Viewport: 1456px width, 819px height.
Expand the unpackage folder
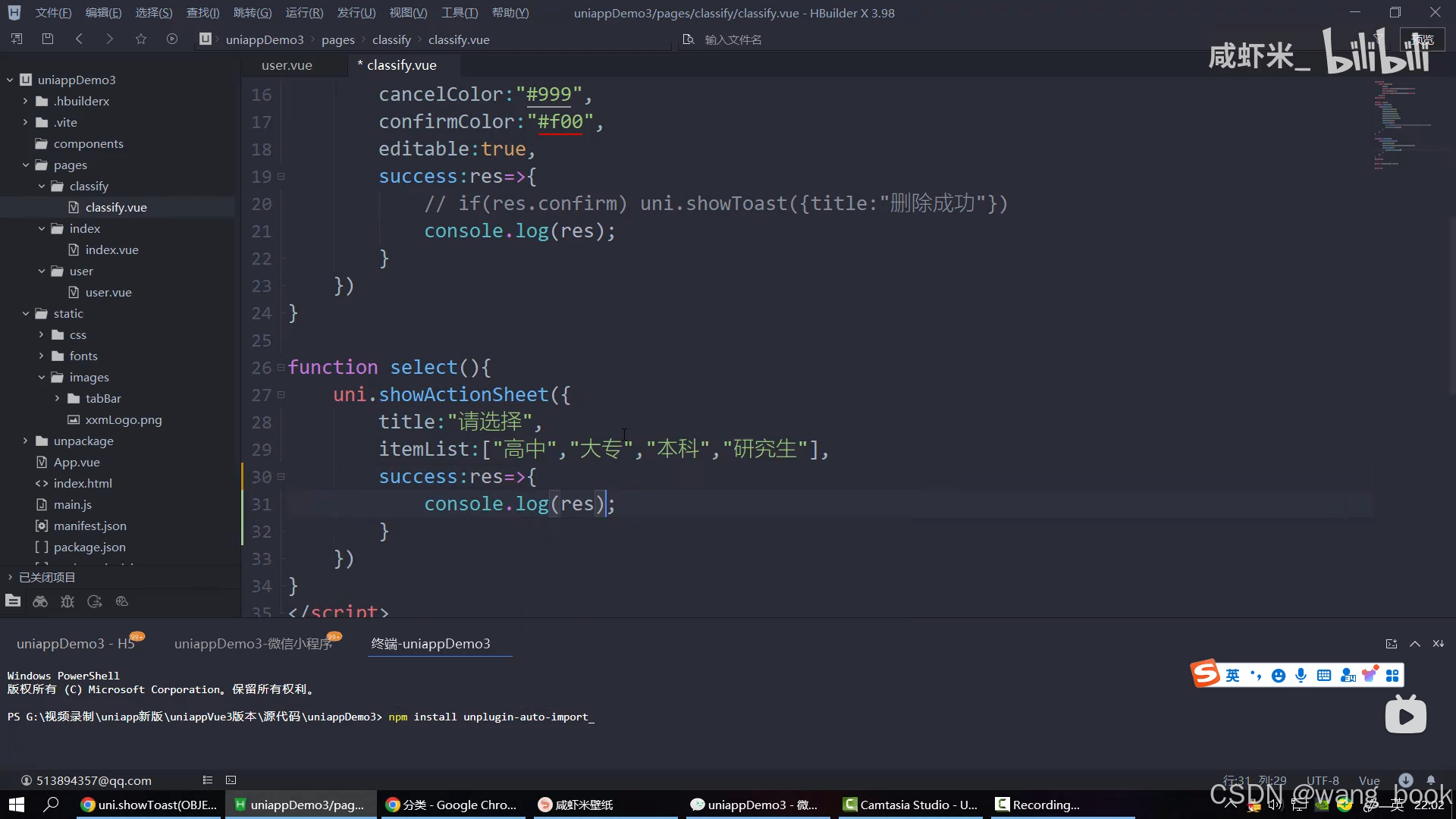[25, 441]
